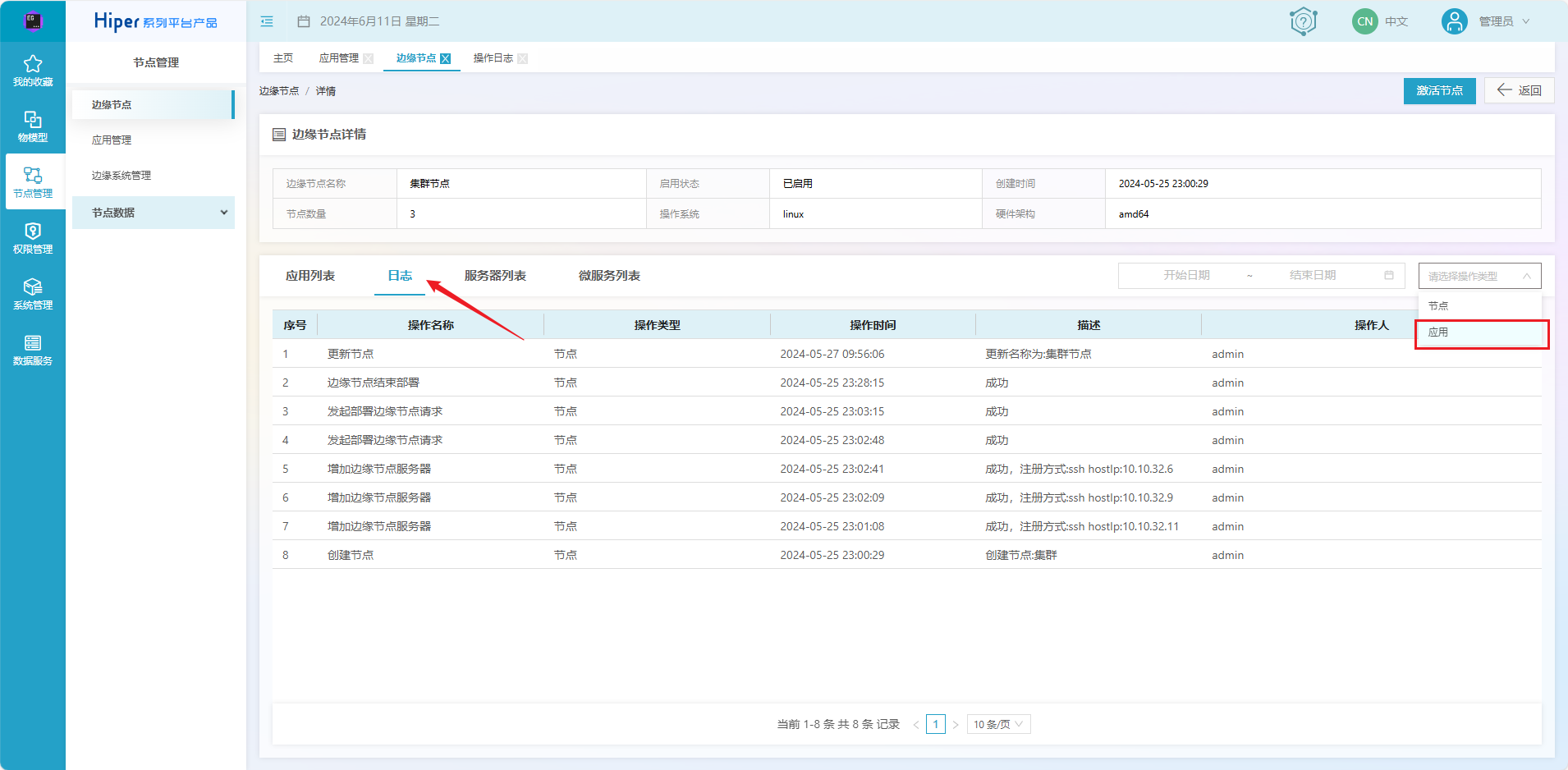
Task: Select the 创建节点 log row
Action: tap(906, 555)
